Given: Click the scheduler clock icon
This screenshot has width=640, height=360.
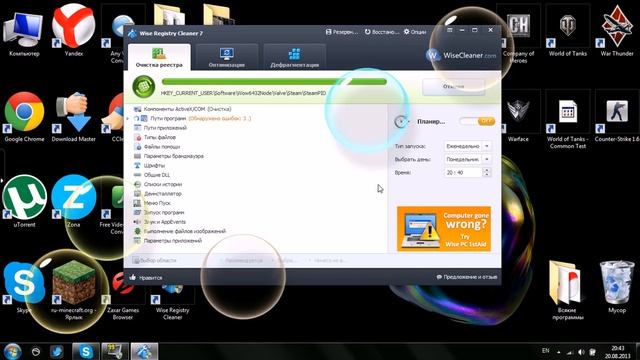Looking at the screenshot, I should [x=402, y=121].
